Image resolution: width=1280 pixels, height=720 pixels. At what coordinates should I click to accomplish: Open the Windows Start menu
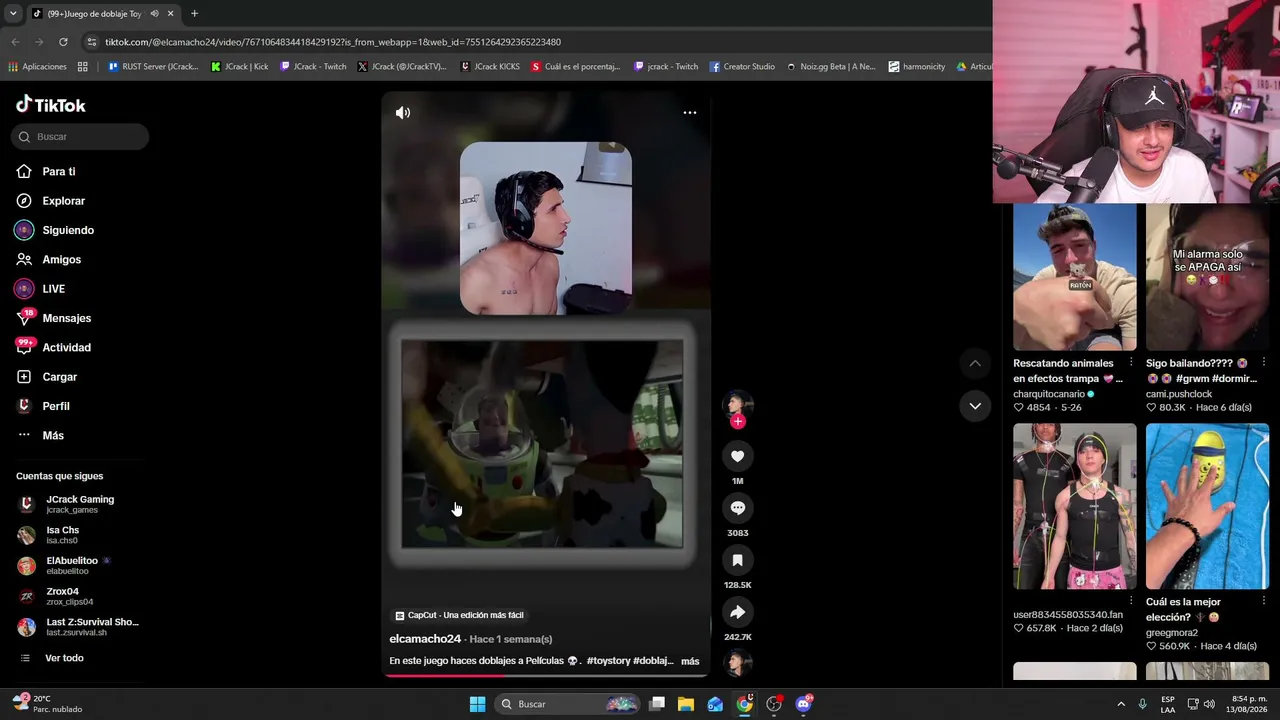477,704
